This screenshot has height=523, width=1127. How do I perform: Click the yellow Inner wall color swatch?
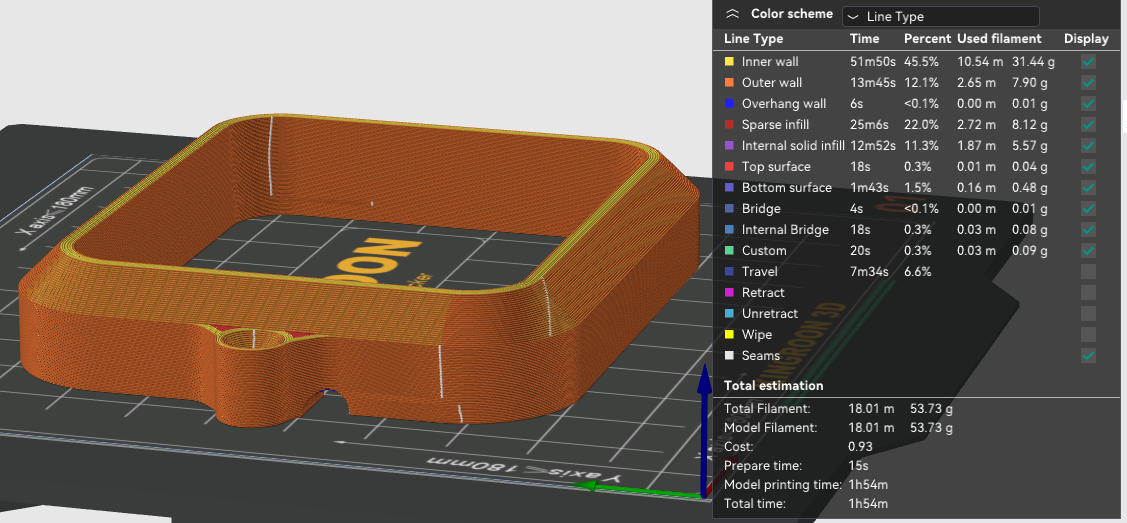[729, 62]
